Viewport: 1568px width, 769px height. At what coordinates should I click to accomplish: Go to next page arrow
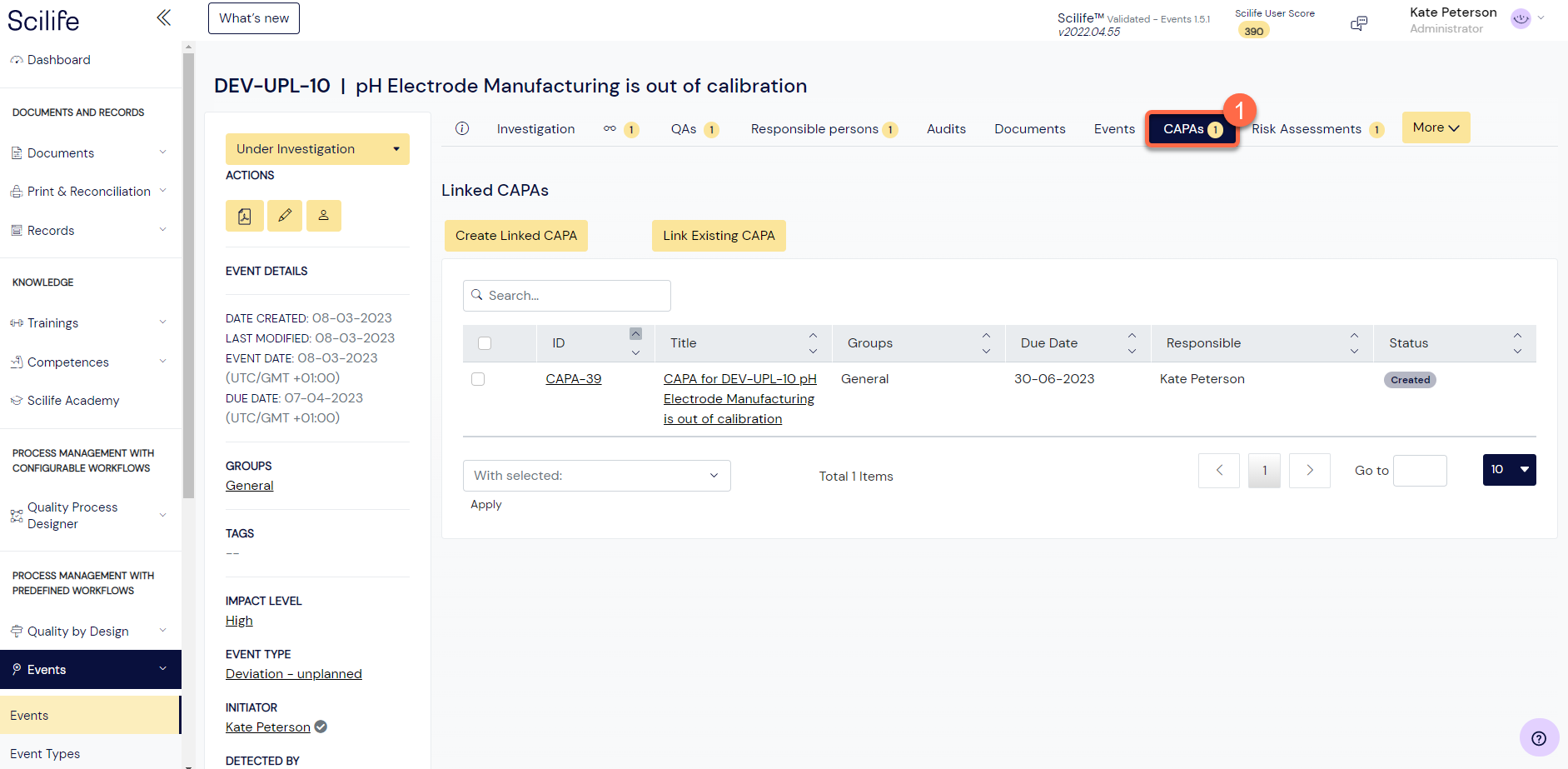point(1310,471)
